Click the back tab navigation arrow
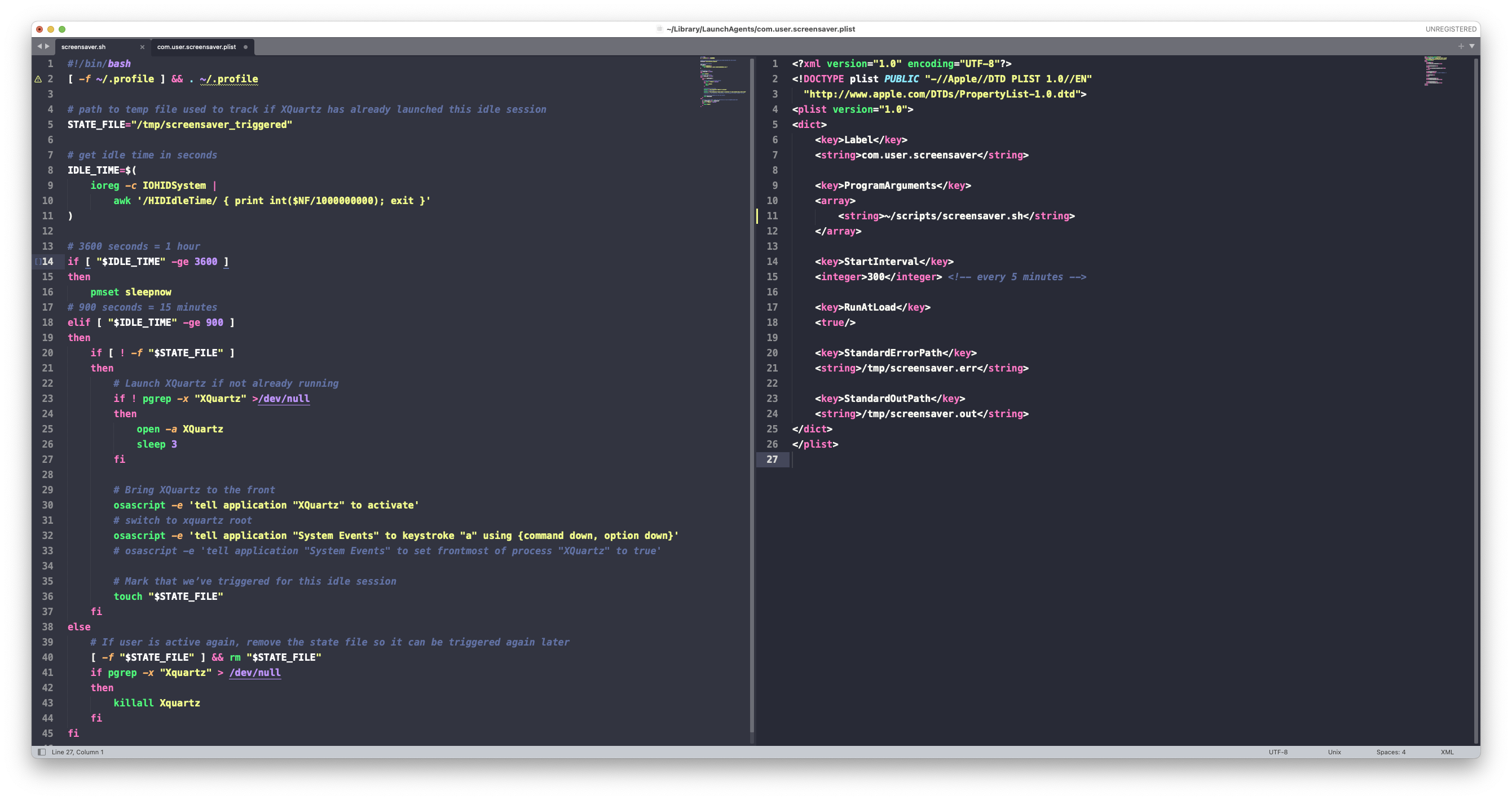1512x800 pixels. pos(39,46)
